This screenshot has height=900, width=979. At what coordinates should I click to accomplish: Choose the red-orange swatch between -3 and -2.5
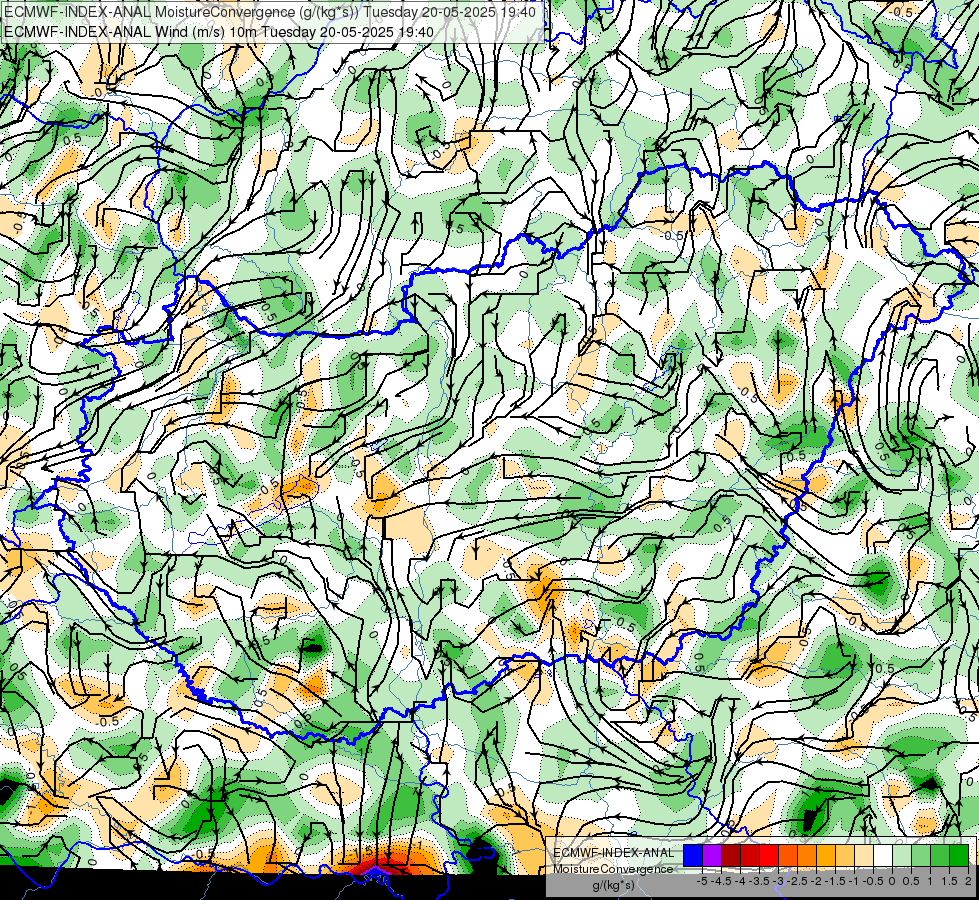point(788,855)
